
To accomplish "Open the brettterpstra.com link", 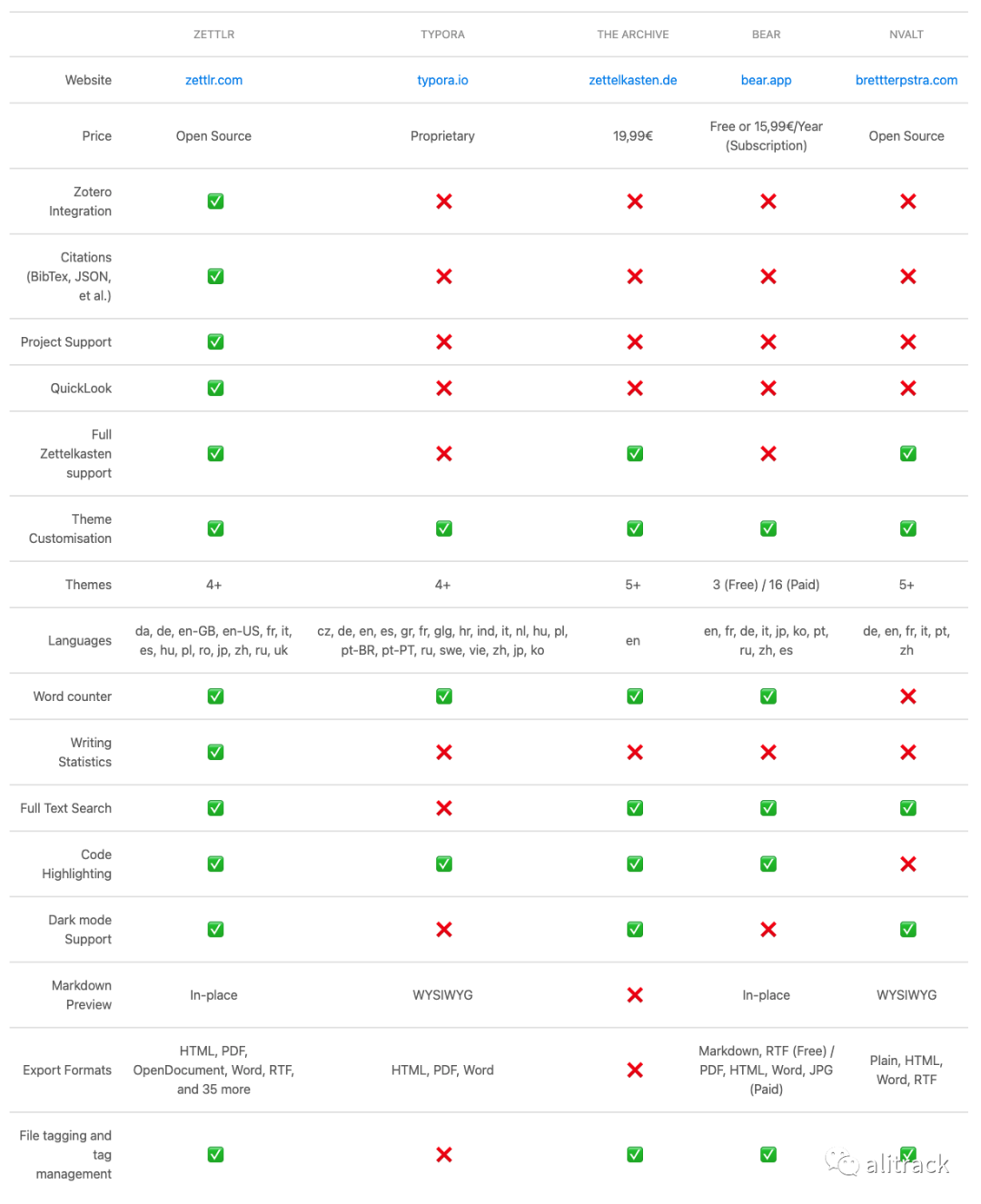I will click(x=906, y=80).
